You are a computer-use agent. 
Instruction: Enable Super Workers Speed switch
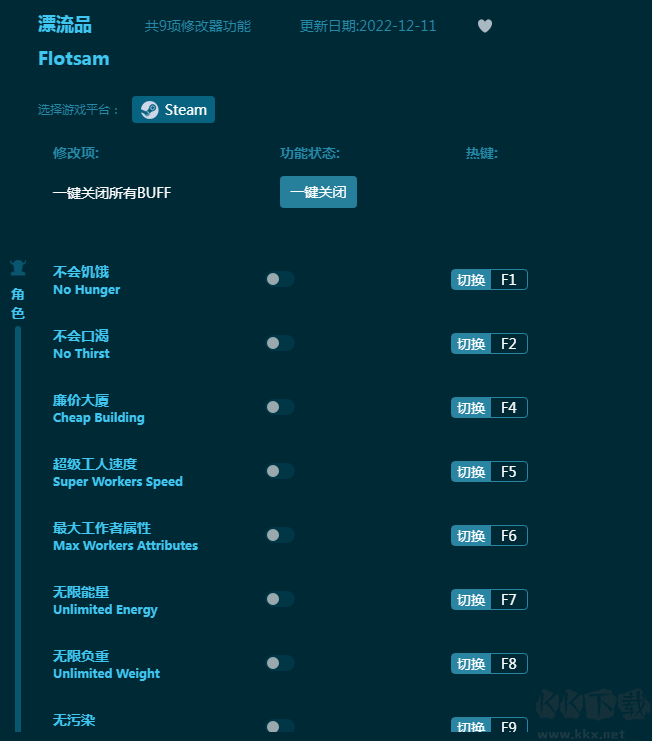point(280,471)
